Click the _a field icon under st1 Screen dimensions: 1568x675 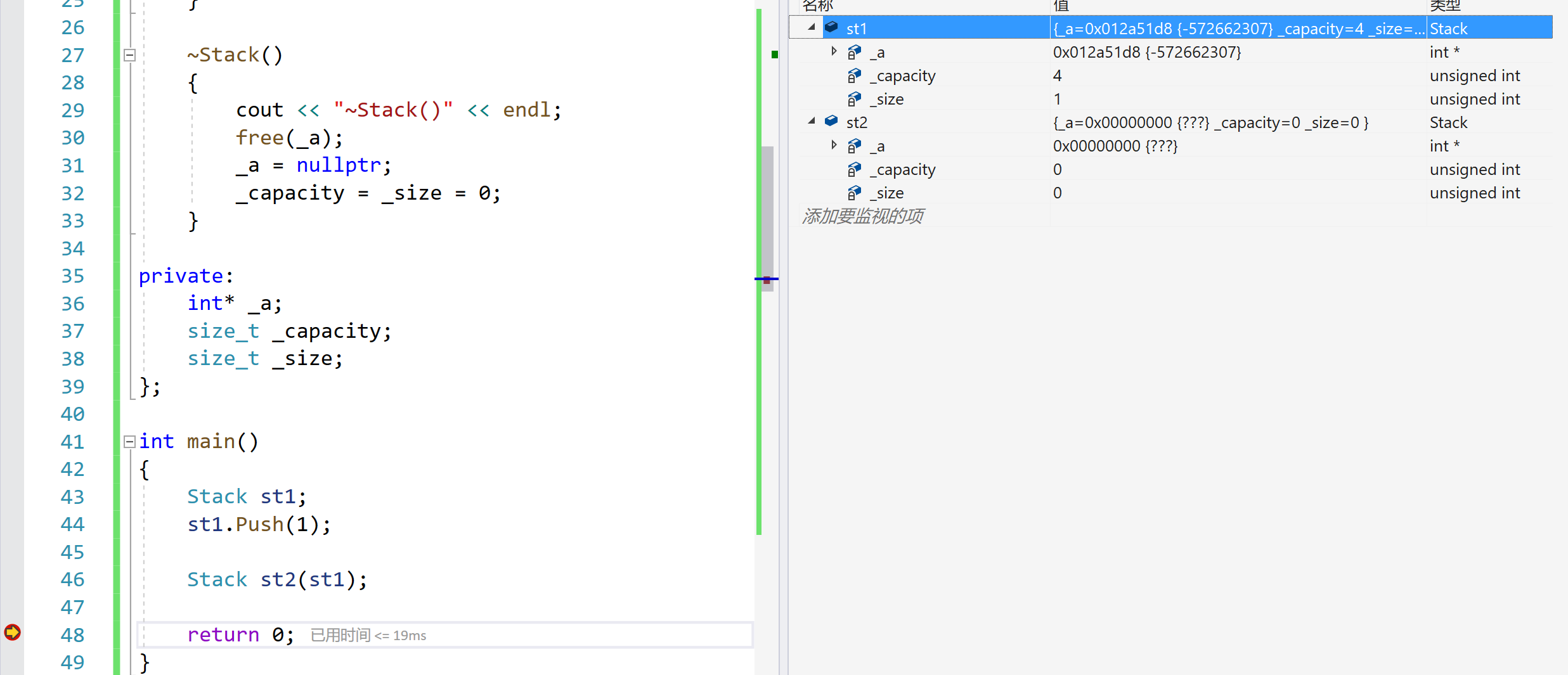tap(855, 52)
